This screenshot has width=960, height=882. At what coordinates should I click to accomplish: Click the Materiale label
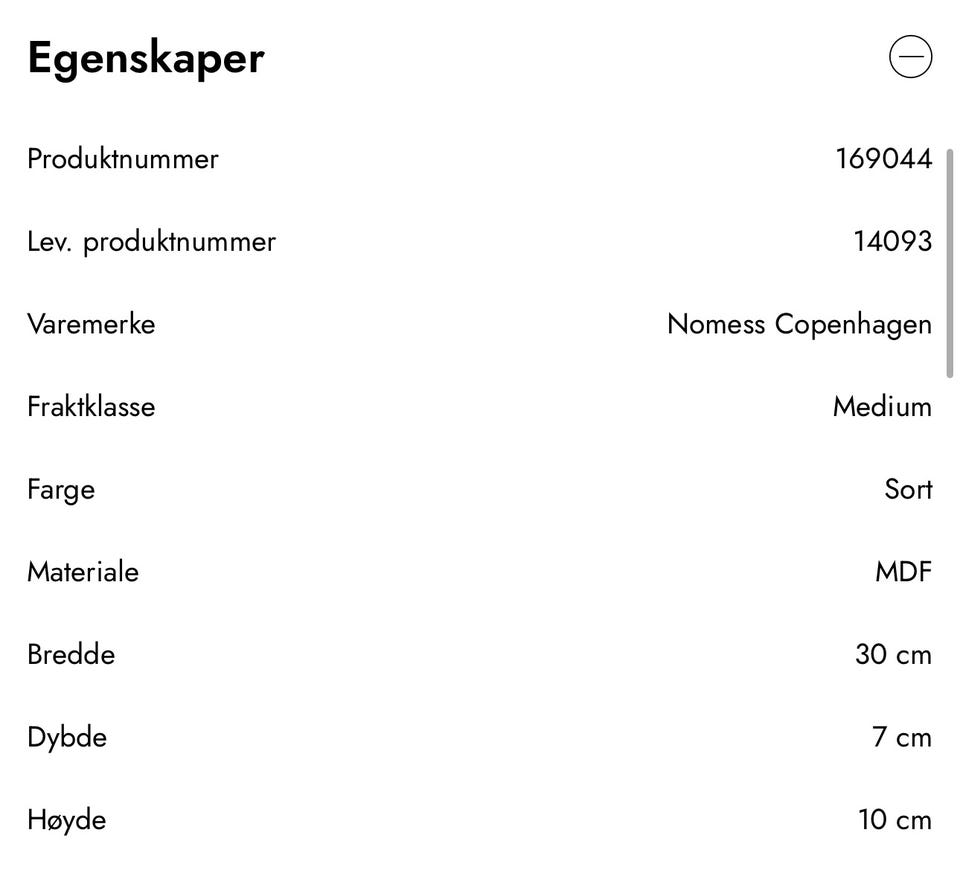click(83, 572)
